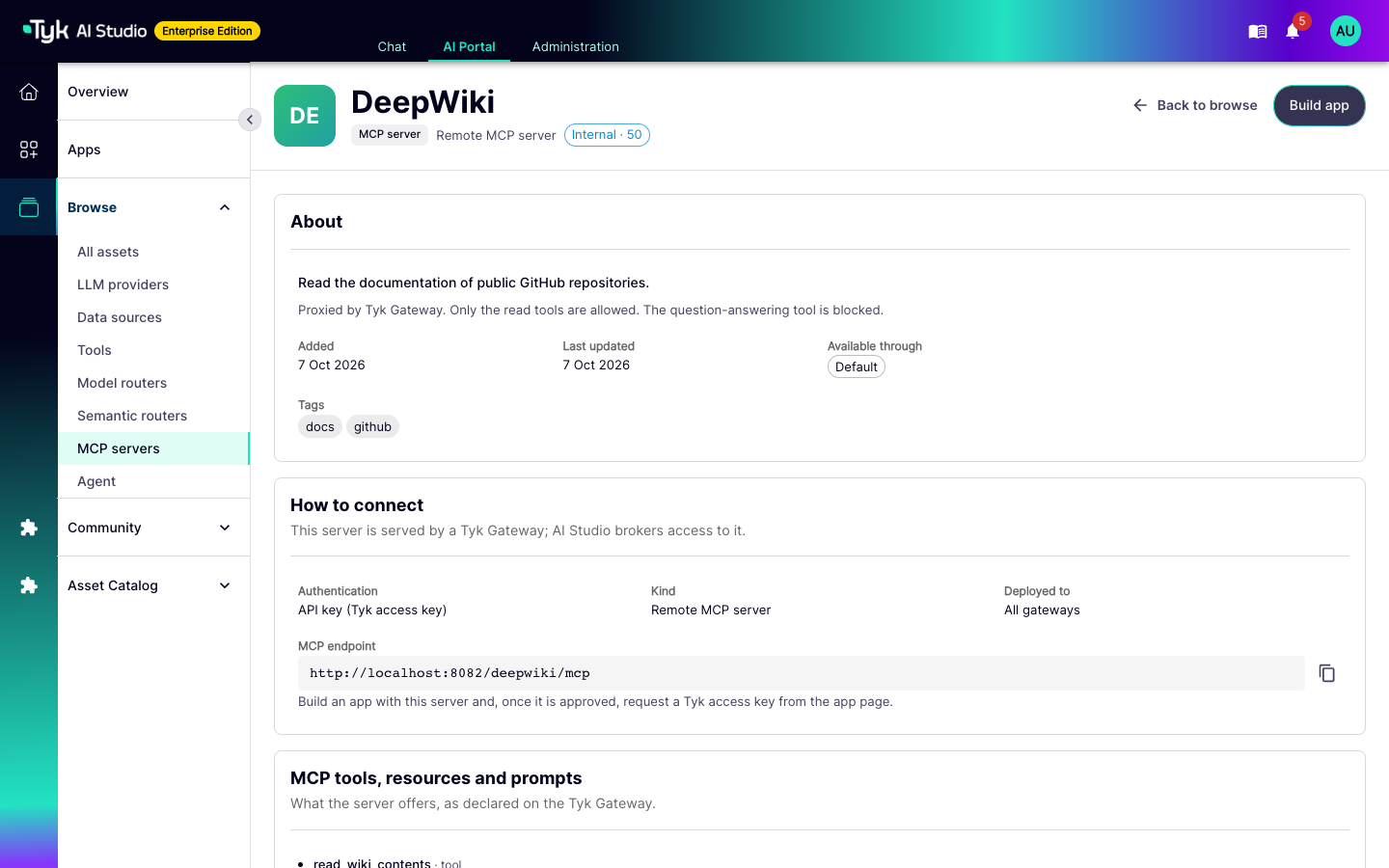The image size is (1389, 868).
Task: Click the Build app button
Action: coord(1320,105)
